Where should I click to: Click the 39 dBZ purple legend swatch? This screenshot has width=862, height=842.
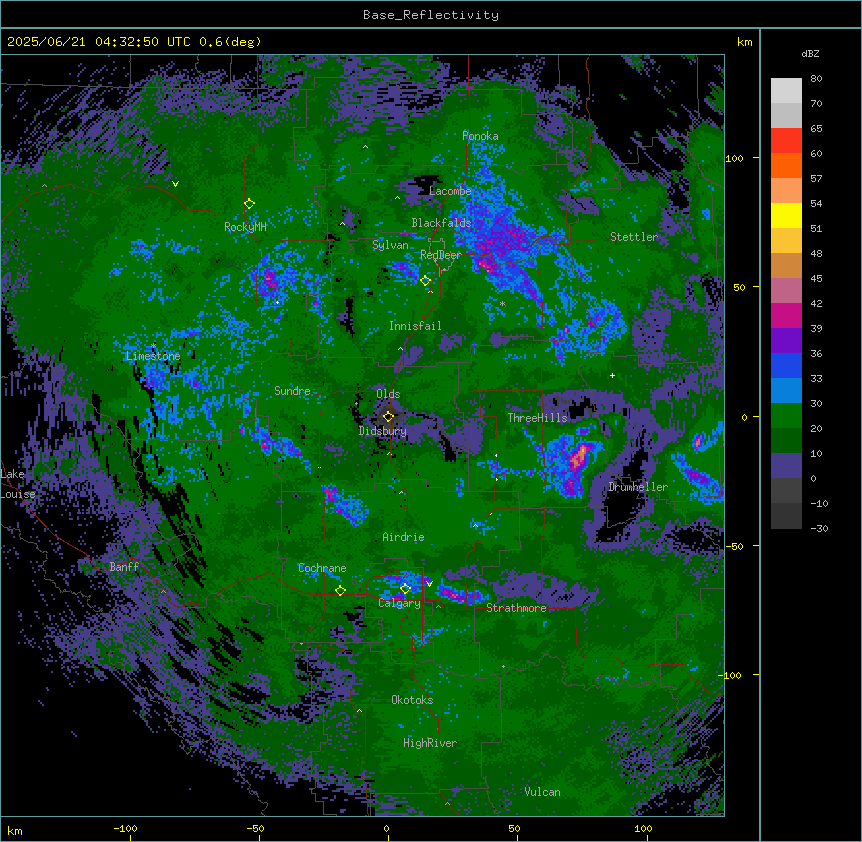tap(786, 340)
